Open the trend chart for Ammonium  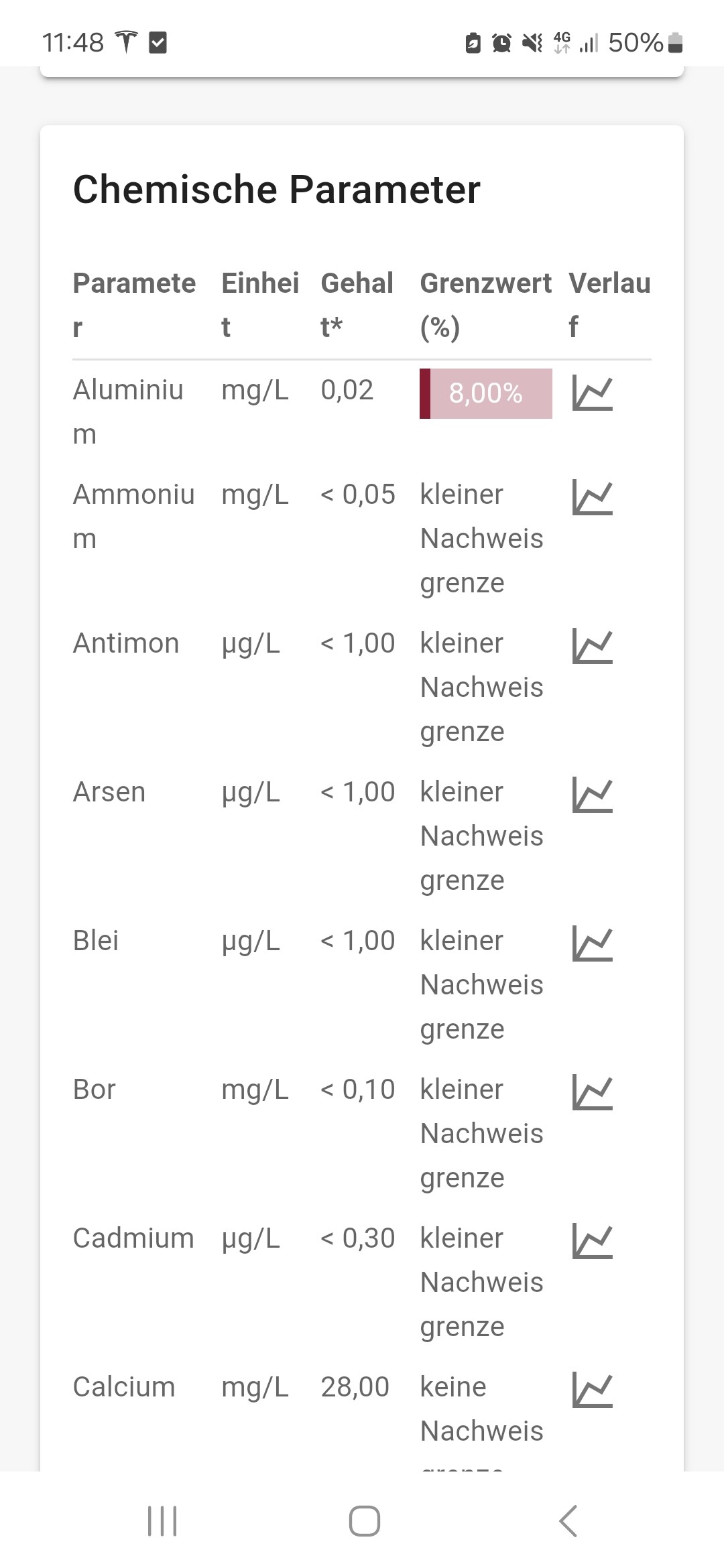pos(593,498)
